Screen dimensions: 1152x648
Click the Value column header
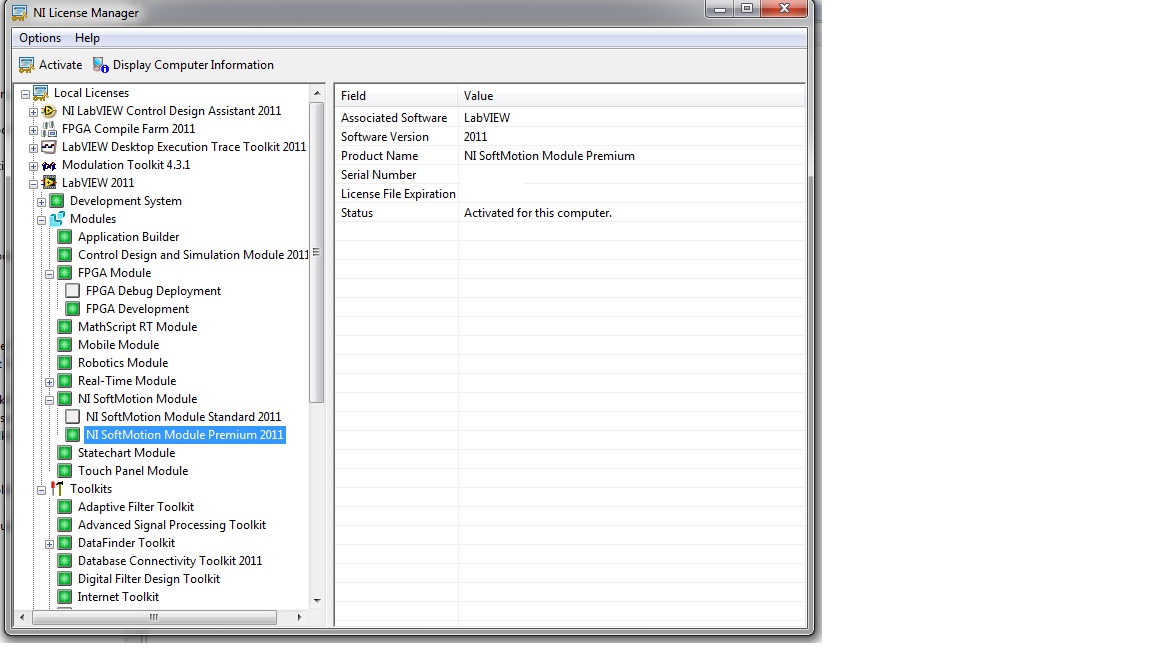631,96
